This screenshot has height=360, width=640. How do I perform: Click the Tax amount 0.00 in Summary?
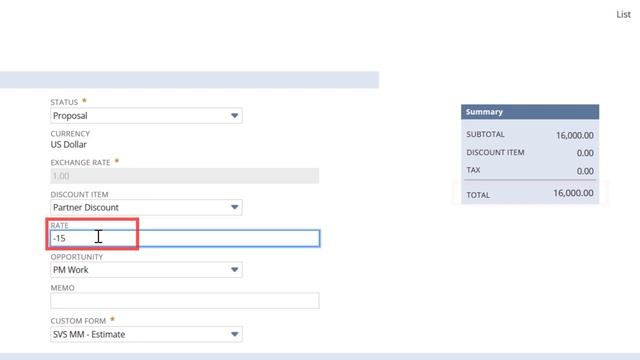pyautogui.click(x=585, y=171)
